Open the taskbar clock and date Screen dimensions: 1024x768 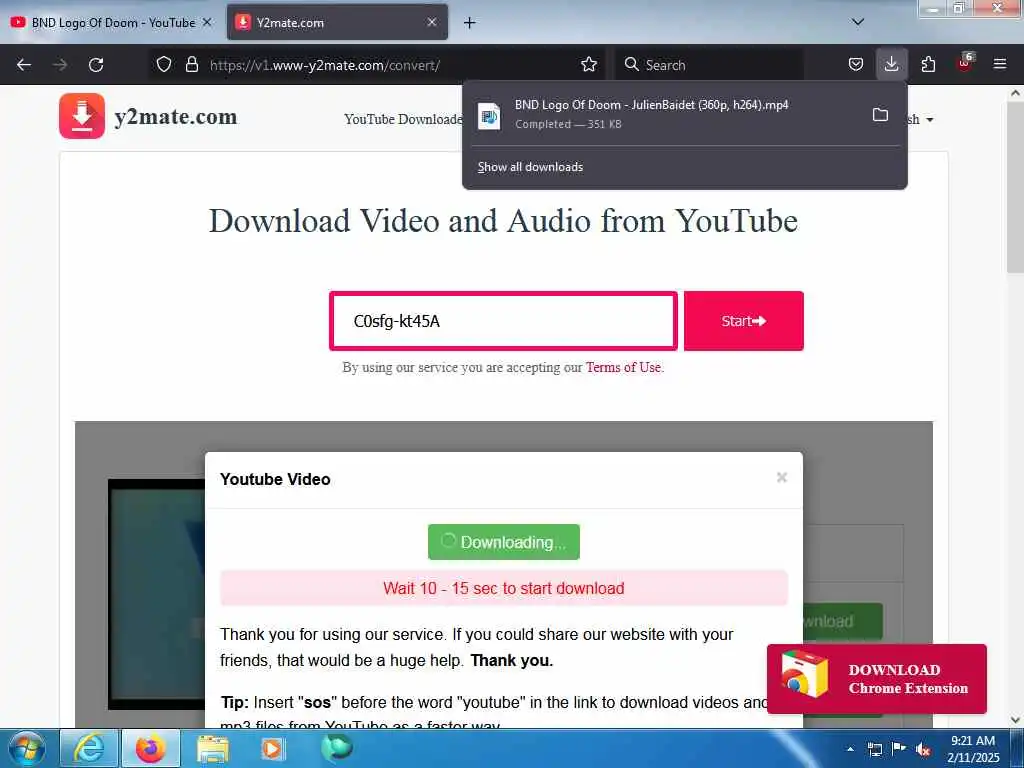pos(973,749)
